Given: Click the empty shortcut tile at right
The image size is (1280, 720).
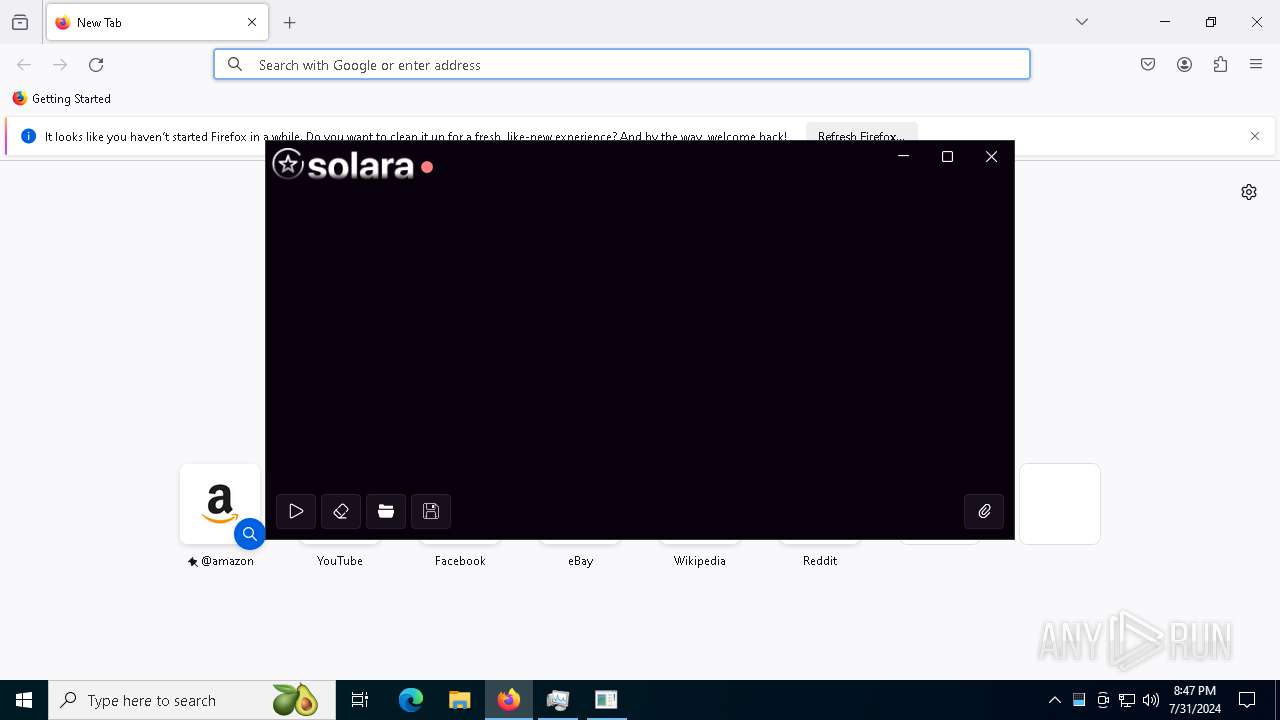Looking at the screenshot, I should click(x=1060, y=504).
